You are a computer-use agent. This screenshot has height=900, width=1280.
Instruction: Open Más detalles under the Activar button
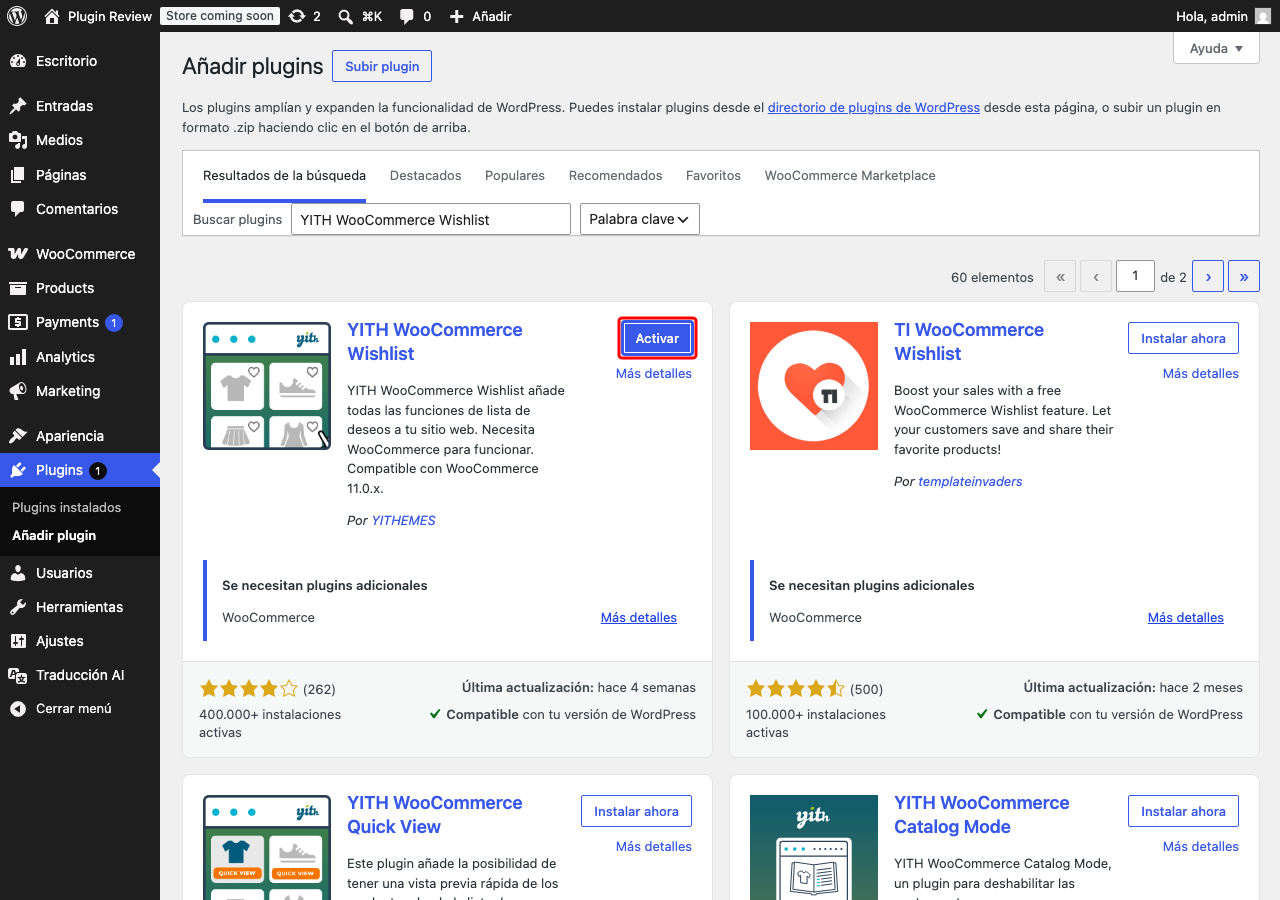[654, 373]
